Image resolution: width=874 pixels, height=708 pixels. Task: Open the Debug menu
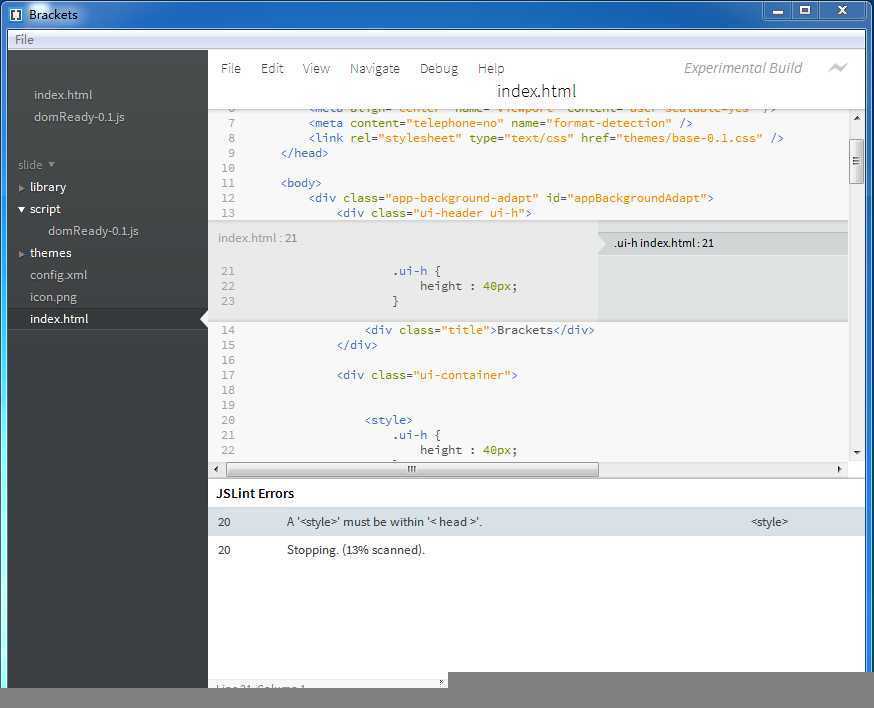(439, 69)
